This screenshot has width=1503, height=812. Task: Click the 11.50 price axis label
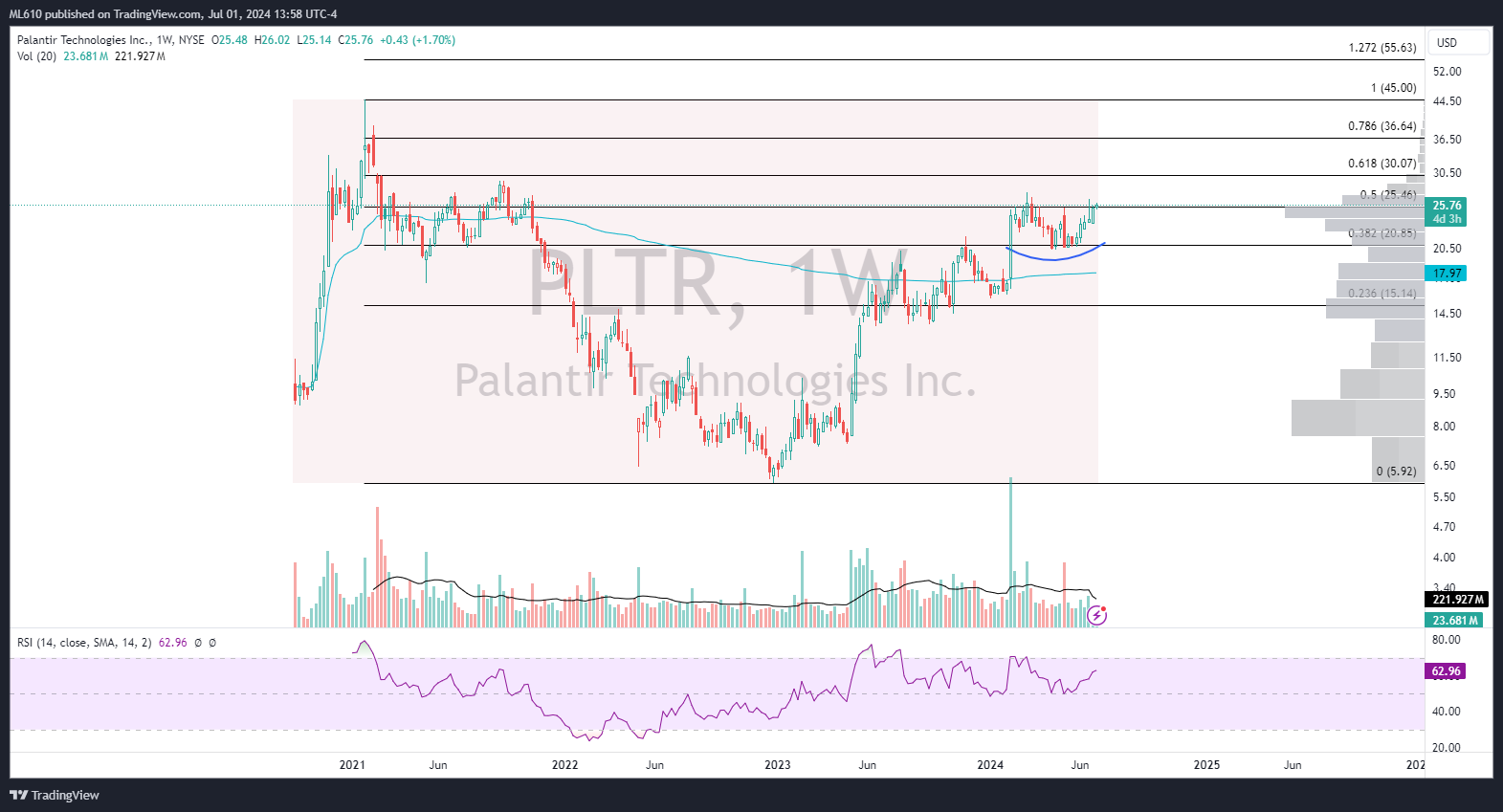point(1447,358)
